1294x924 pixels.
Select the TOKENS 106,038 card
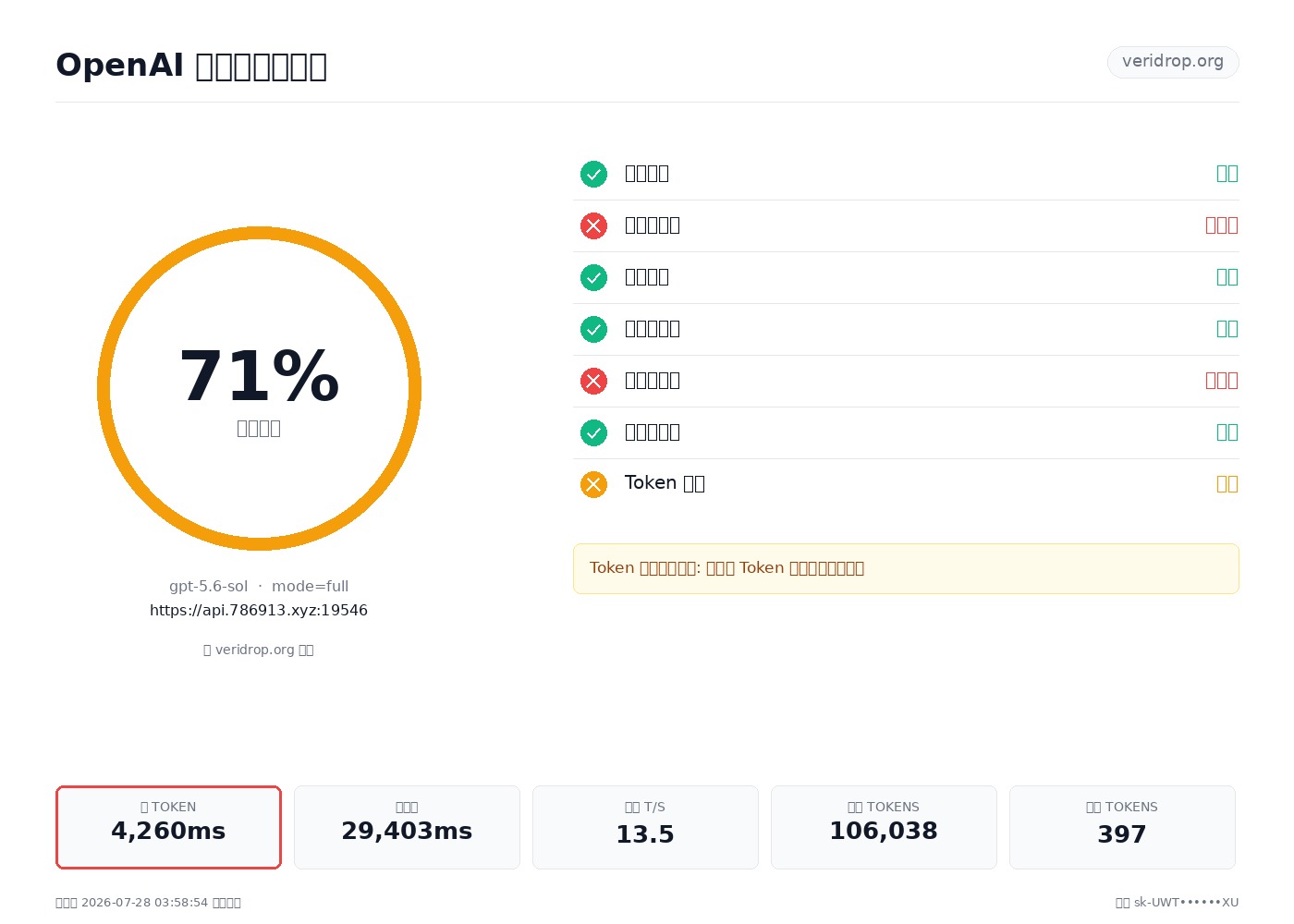(884, 827)
